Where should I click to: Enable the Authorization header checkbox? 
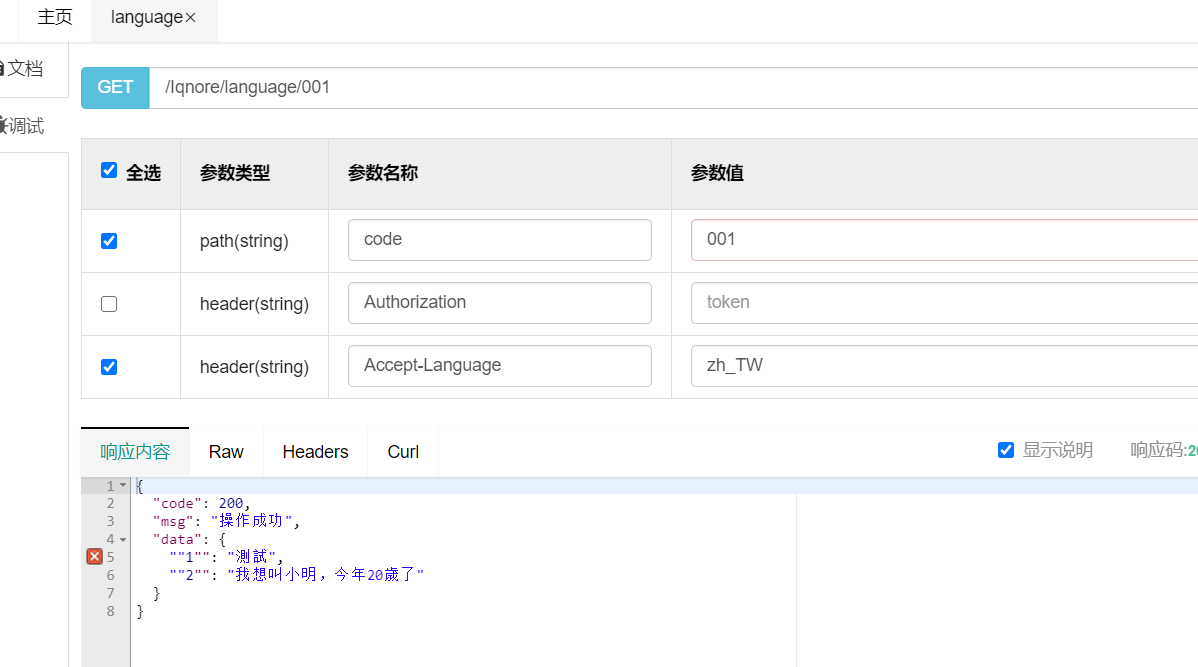point(109,304)
